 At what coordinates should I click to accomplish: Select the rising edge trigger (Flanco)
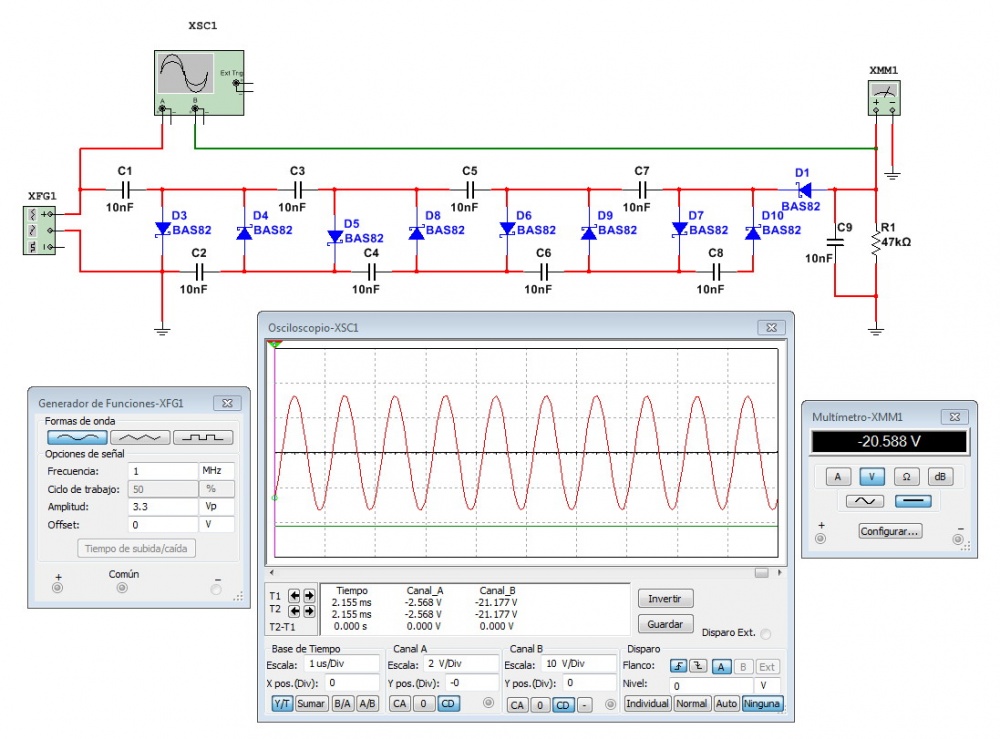[679, 666]
